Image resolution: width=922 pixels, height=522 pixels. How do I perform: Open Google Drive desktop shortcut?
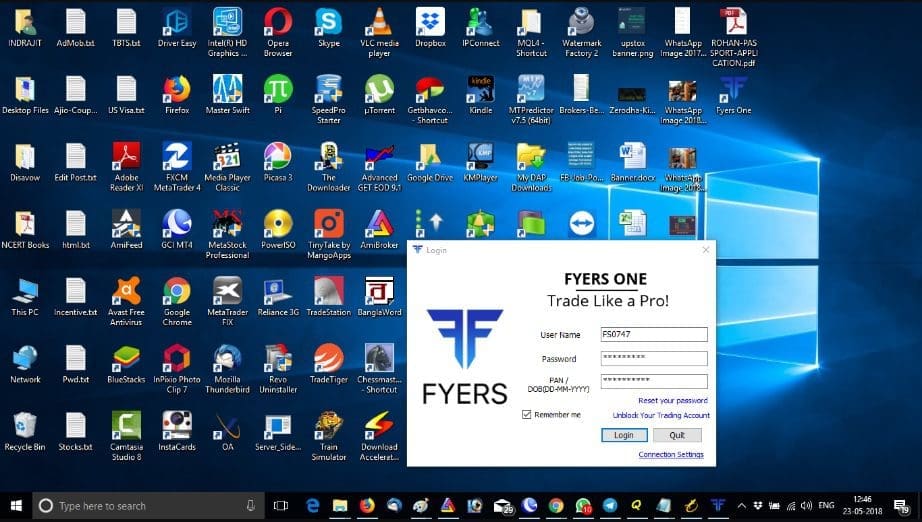click(x=430, y=163)
